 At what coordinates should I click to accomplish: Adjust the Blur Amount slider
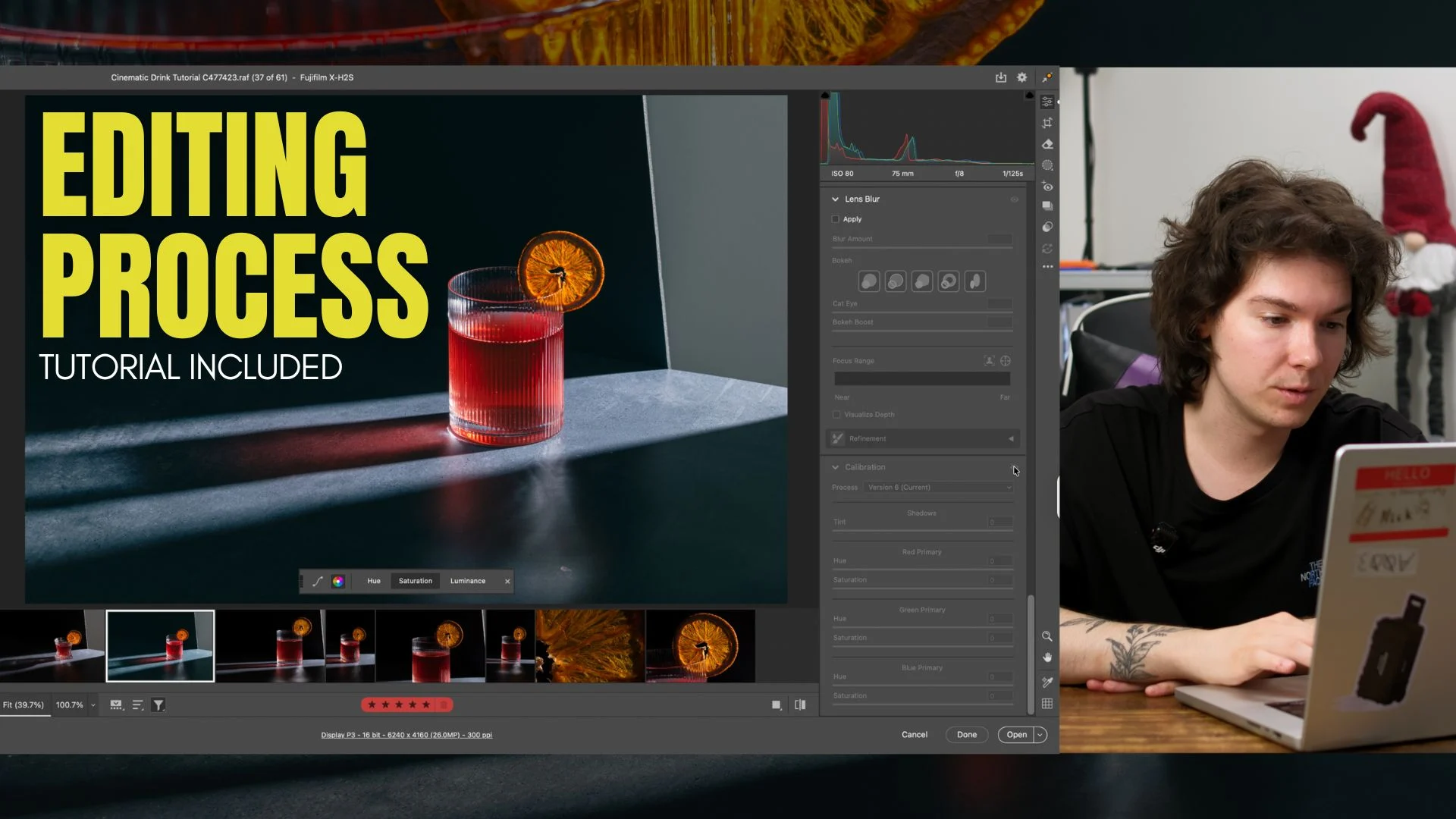(x=922, y=248)
